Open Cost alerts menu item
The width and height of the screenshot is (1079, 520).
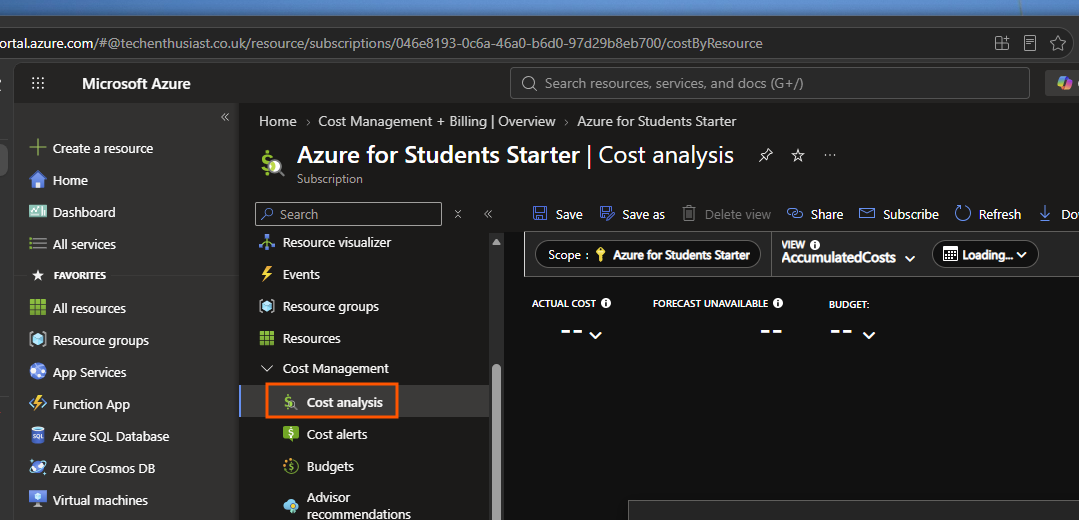pyautogui.click(x=325, y=434)
